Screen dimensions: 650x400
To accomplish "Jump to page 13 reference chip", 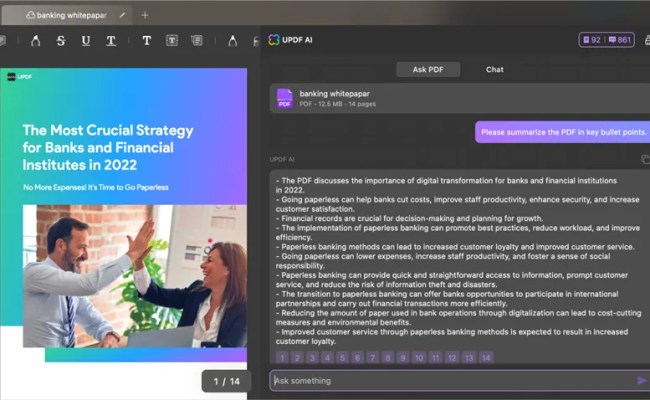I will (469, 358).
